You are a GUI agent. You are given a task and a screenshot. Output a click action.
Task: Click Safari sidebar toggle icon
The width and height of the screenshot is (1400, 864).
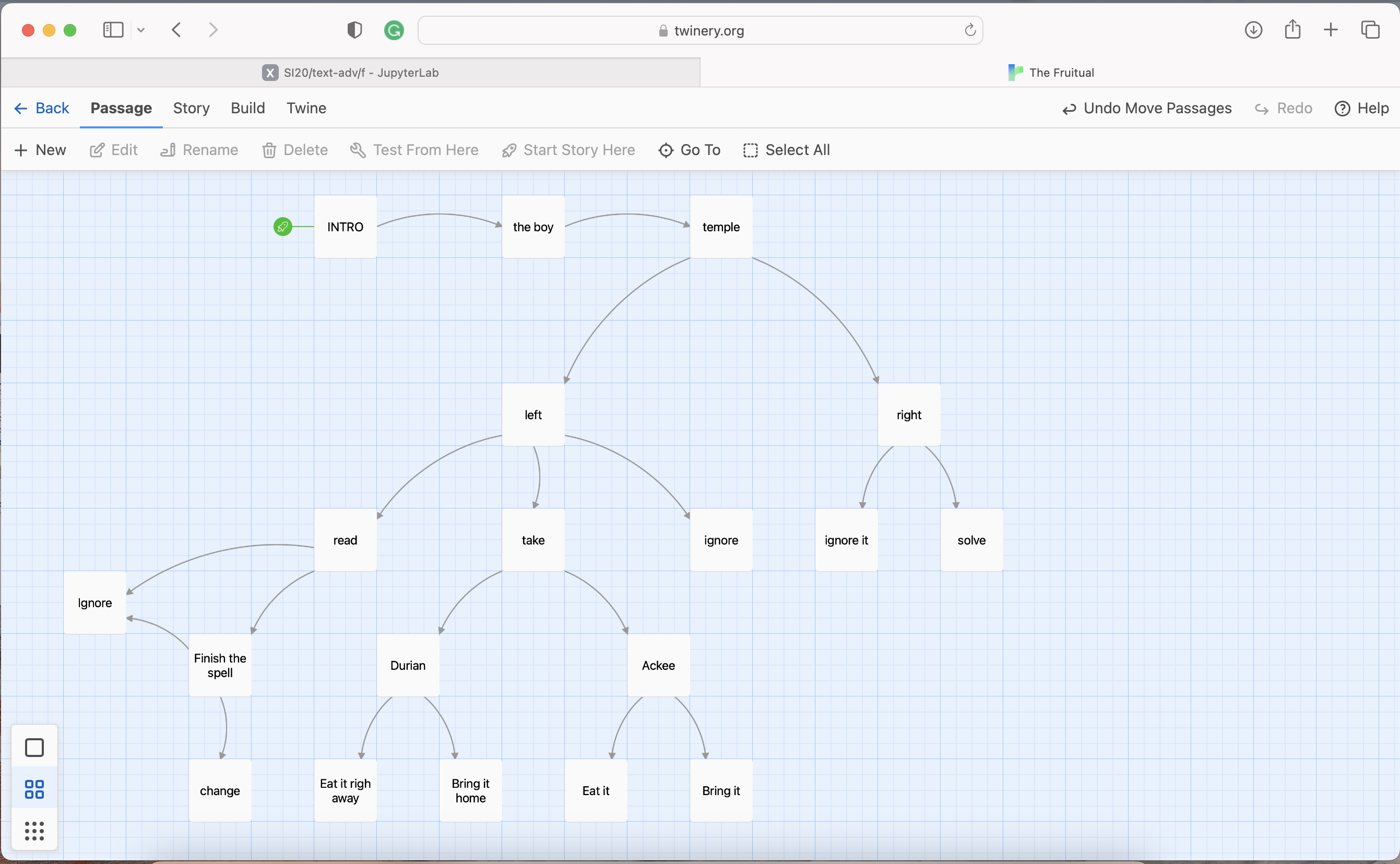click(113, 30)
